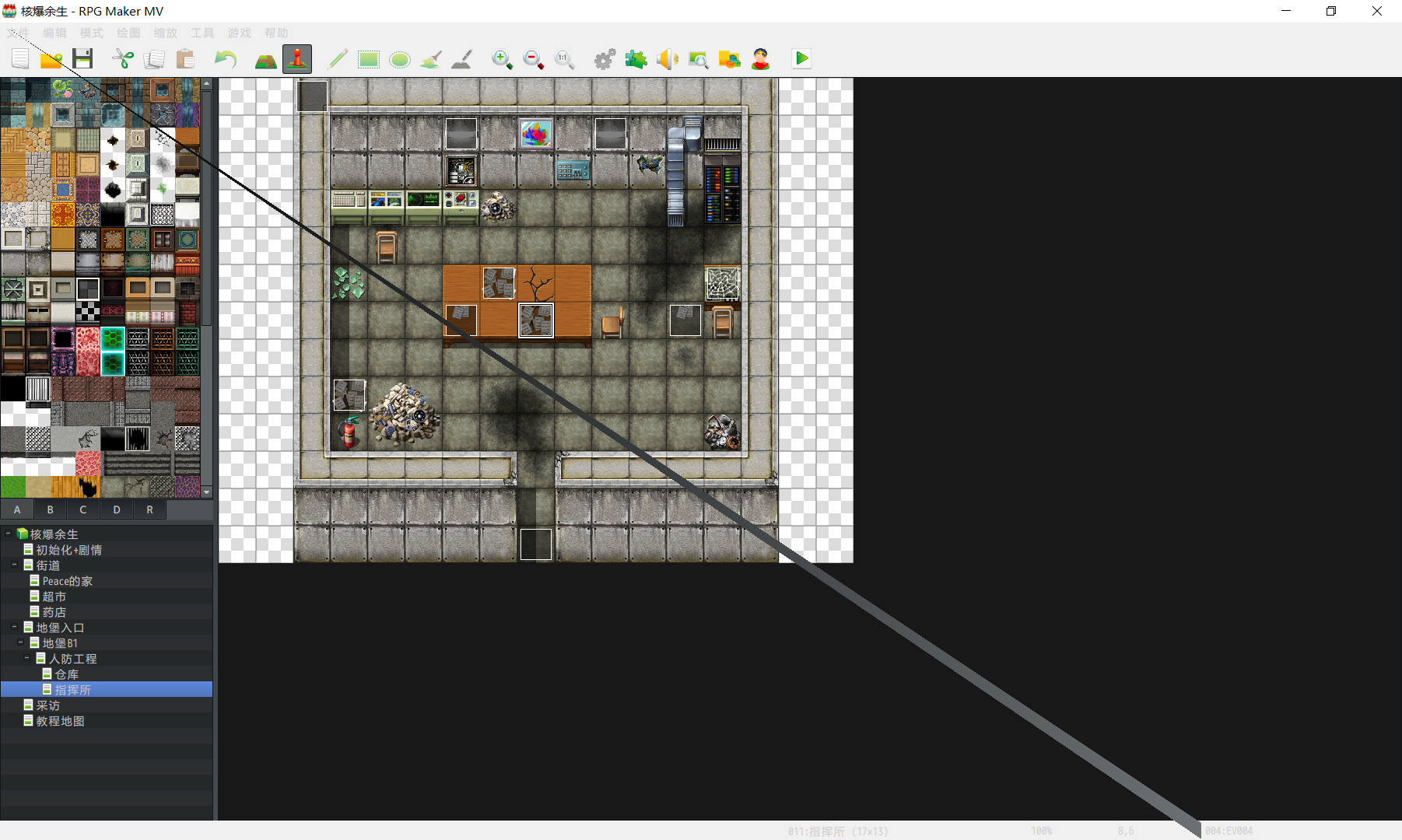
Task: Open the Resource Manager icon
Action: (x=730, y=59)
